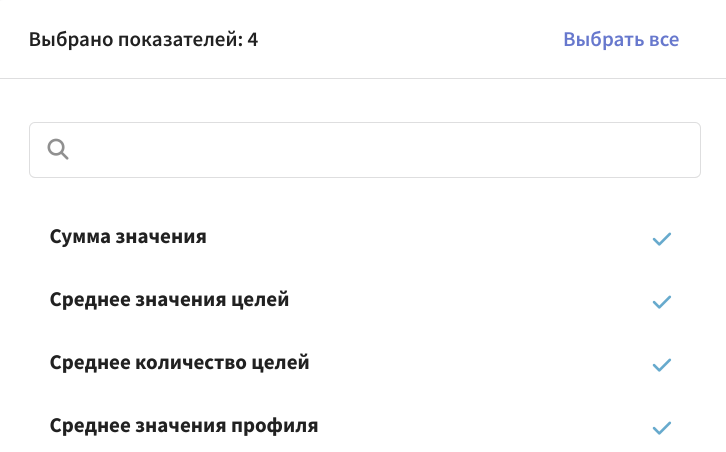Click the selected count number 4
This screenshot has width=726, height=452.
[x=253, y=39]
